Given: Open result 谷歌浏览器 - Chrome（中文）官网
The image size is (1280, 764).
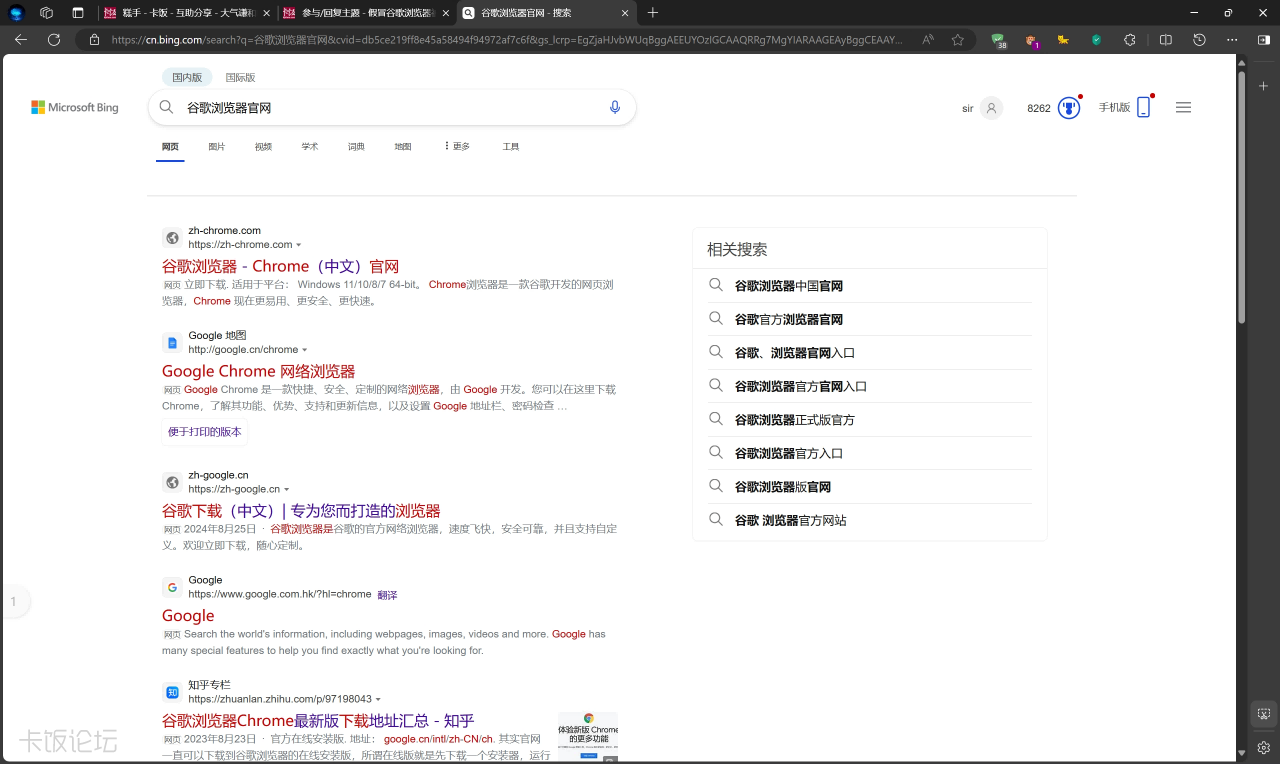Looking at the screenshot, I should coord(280,266).
